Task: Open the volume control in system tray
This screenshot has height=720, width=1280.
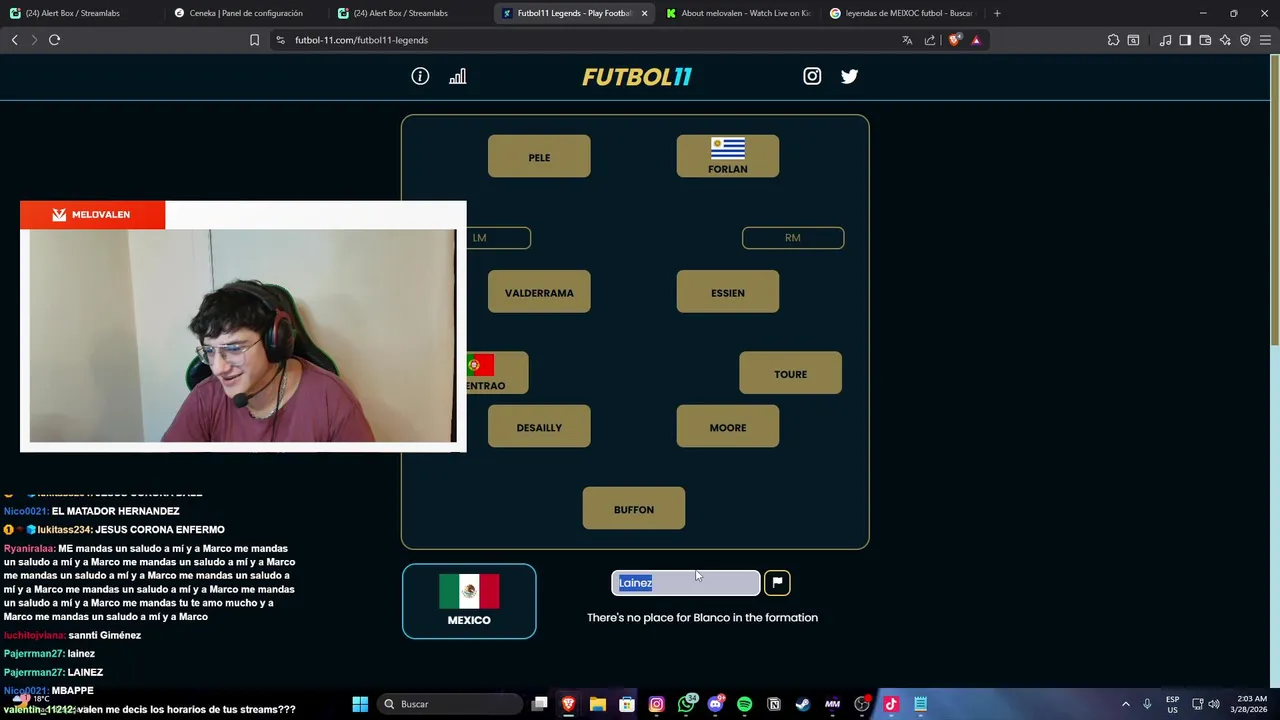Action: (1214, 704)
